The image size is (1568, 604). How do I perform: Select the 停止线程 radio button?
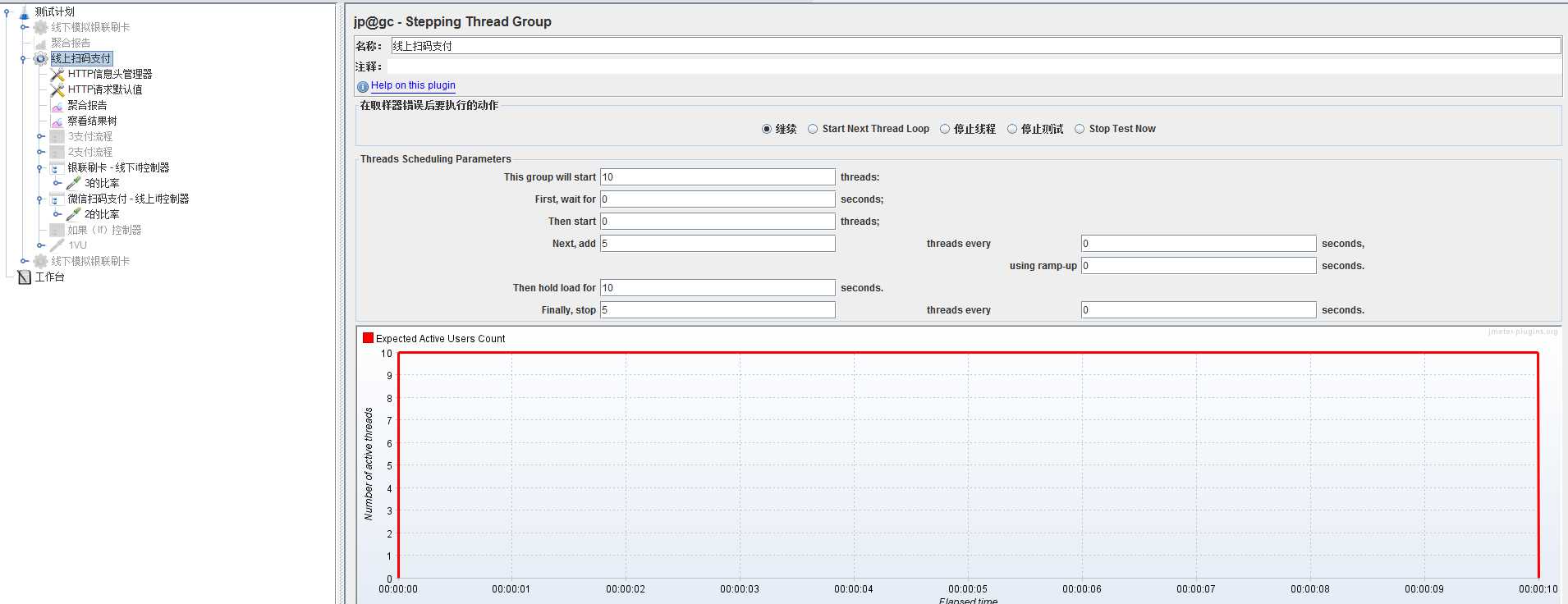pyautogui.click(x=945, y=129)
